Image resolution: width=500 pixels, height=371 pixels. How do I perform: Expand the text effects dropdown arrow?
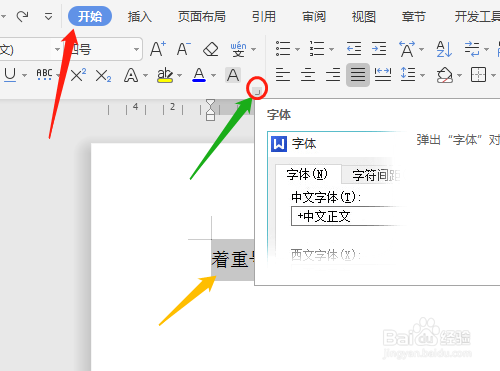point(145,75)
